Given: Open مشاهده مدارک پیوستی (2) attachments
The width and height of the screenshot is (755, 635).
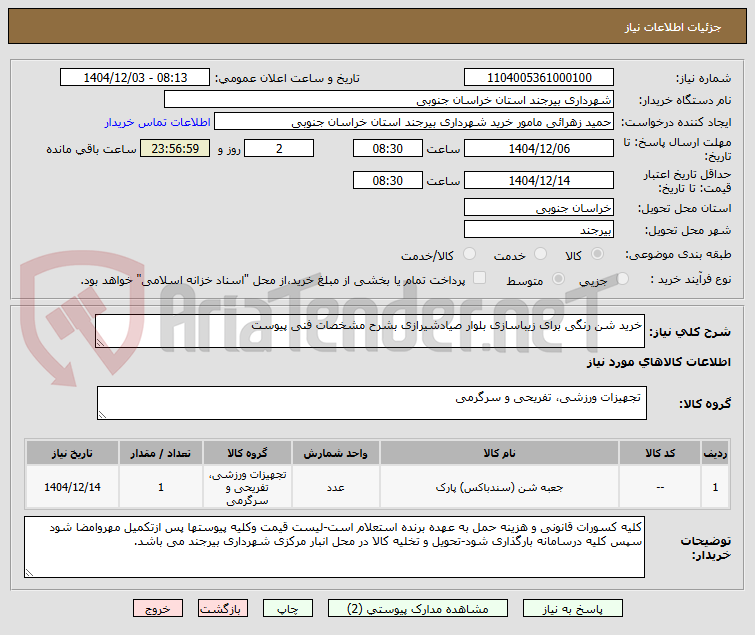Looking at the screenshot, I should pos(417,609).
